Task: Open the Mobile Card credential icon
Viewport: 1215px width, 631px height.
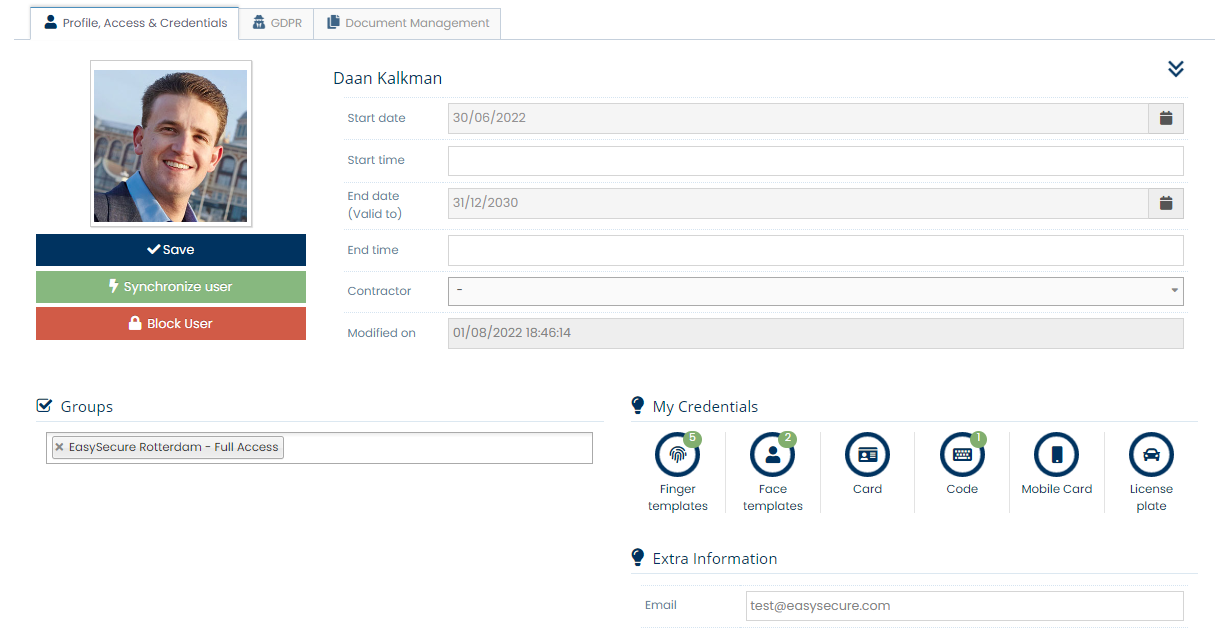Action: pos(1057,455)
